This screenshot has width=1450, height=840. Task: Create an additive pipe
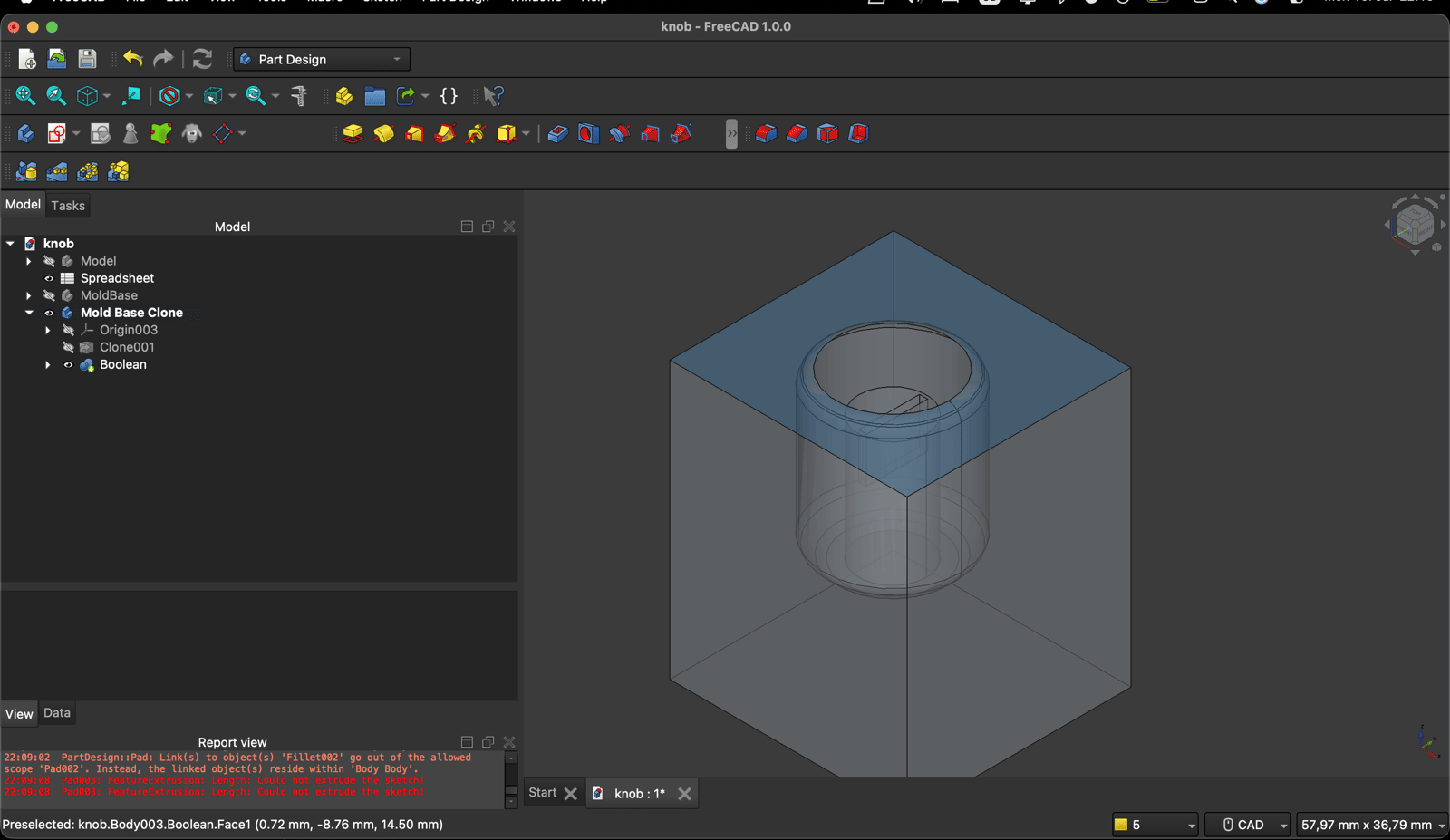445,134
